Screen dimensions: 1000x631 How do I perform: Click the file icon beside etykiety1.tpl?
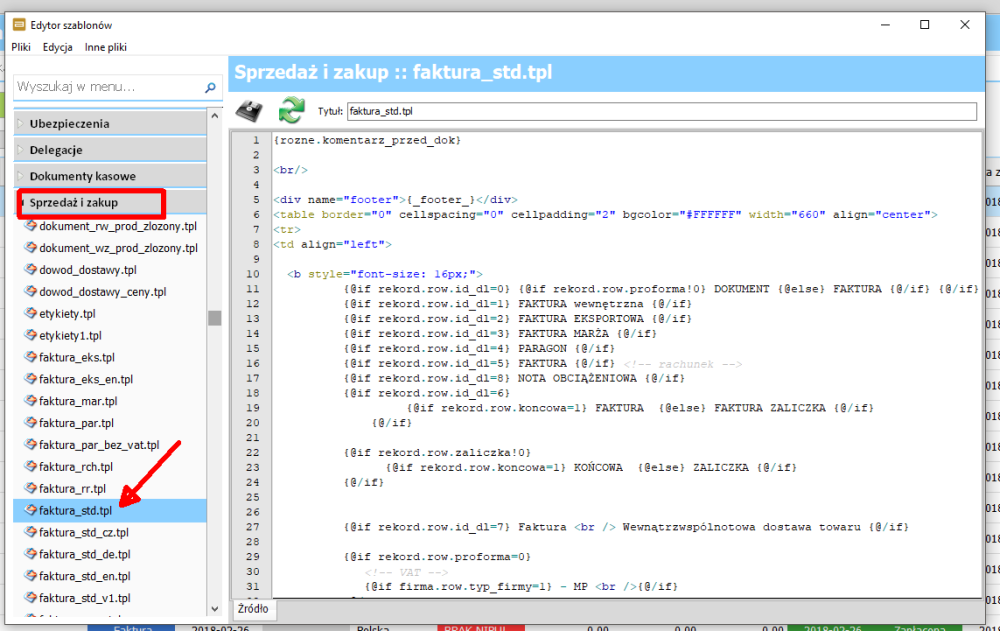30,335
